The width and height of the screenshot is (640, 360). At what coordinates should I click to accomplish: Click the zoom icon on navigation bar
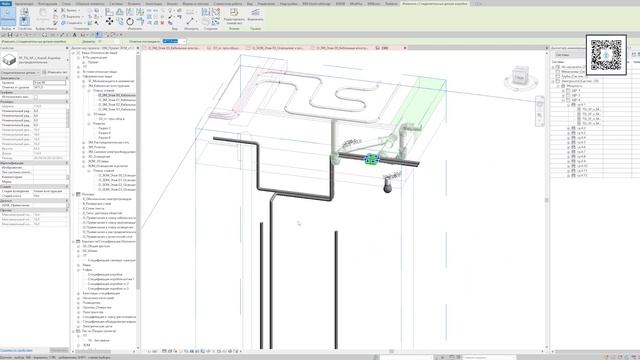pyautogui.click(x=540, y=116)
